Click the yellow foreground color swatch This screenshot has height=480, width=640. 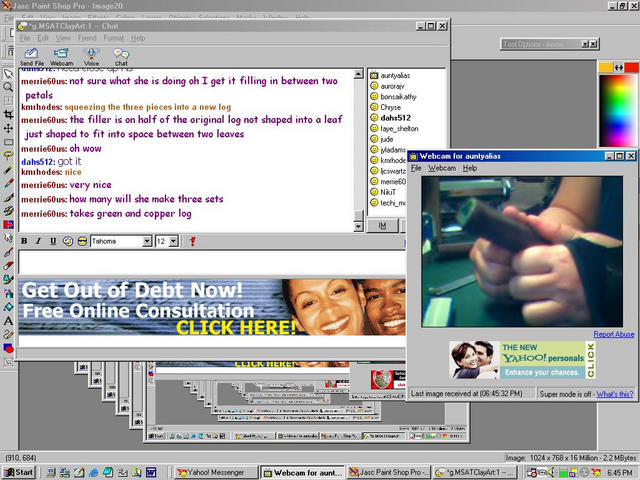coord(605,67)
